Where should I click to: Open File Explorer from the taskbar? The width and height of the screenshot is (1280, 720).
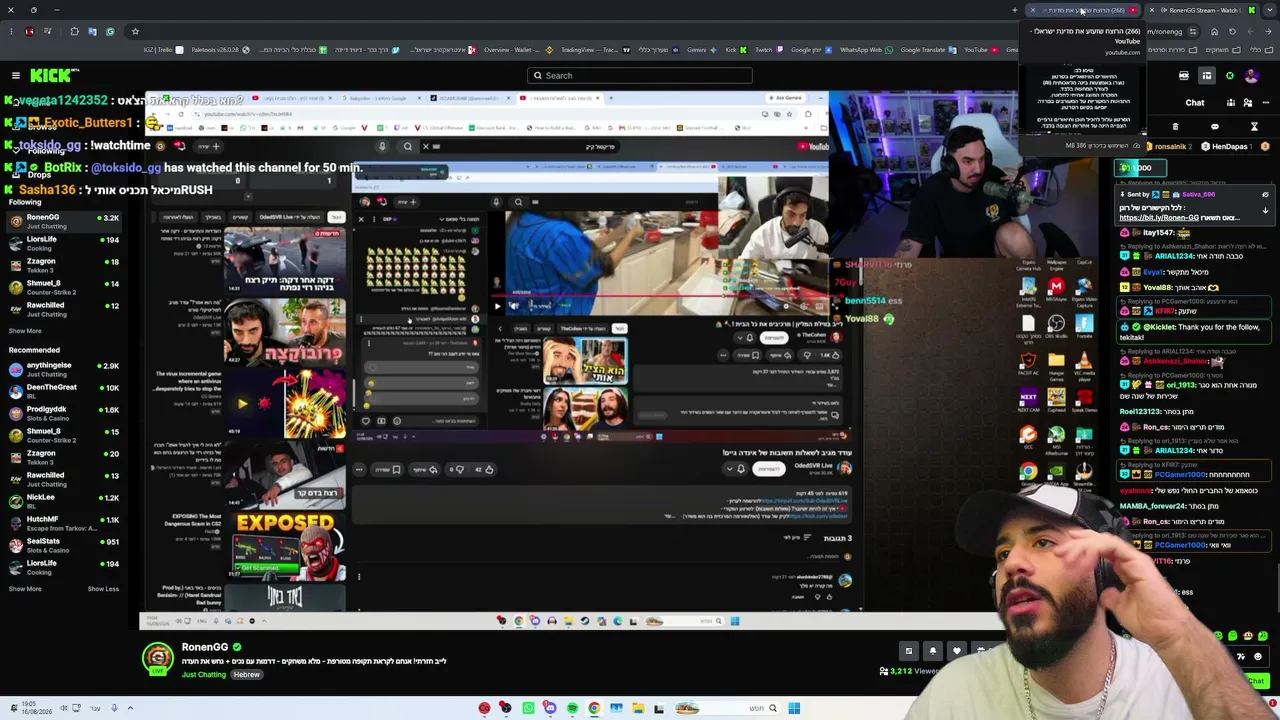coord(638,708)
